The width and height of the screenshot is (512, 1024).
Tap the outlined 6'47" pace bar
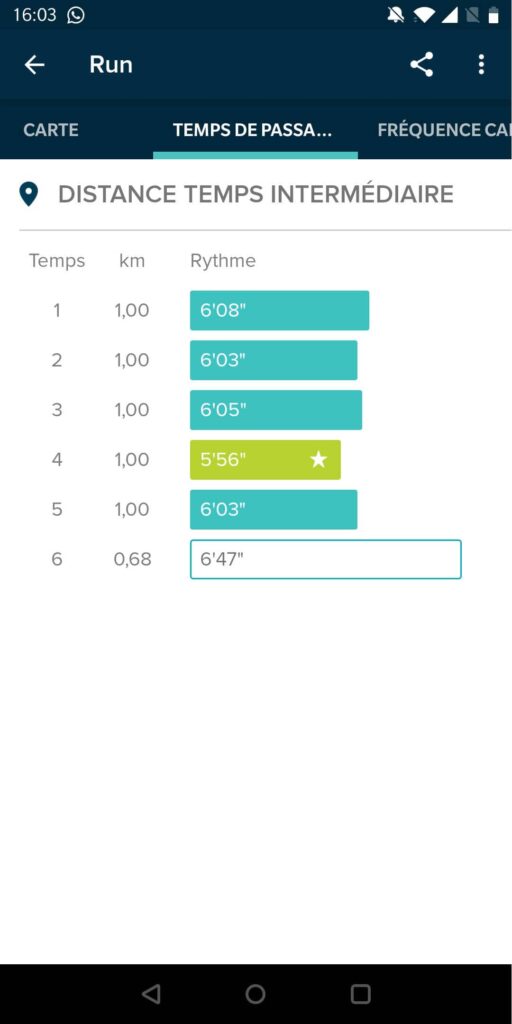326,559
